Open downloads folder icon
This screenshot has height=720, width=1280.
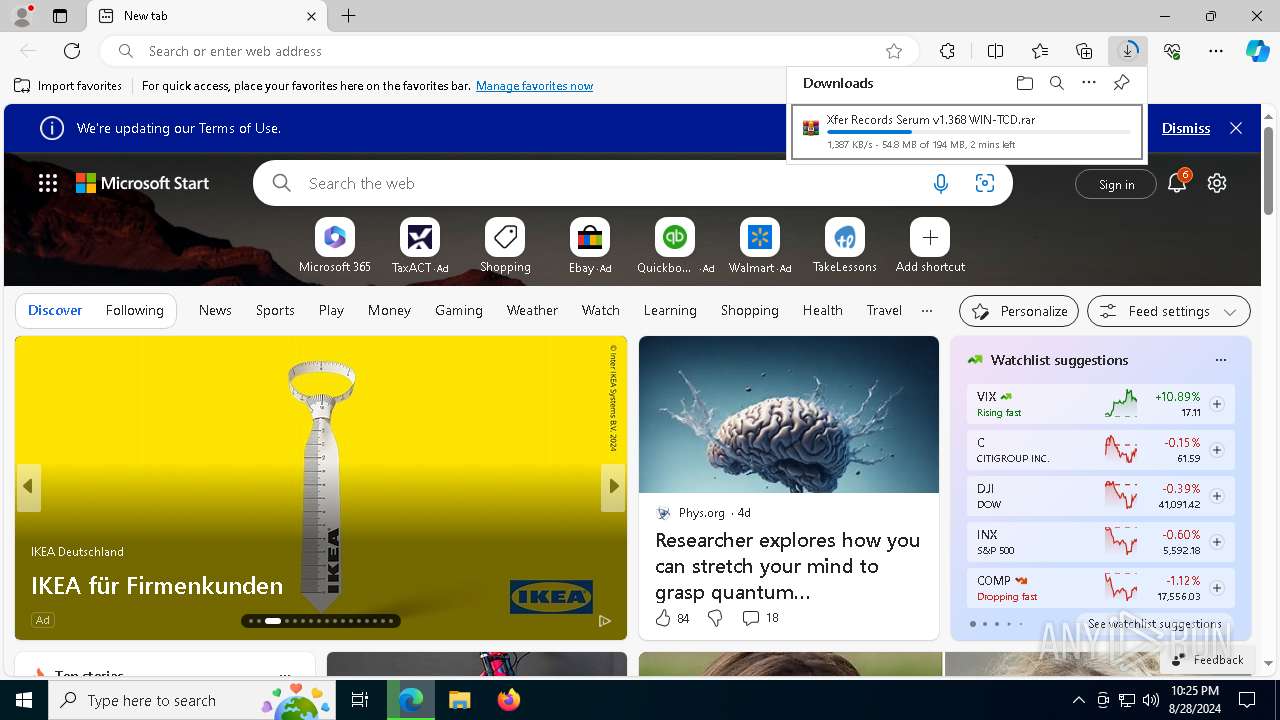(x=1024, y=83)
